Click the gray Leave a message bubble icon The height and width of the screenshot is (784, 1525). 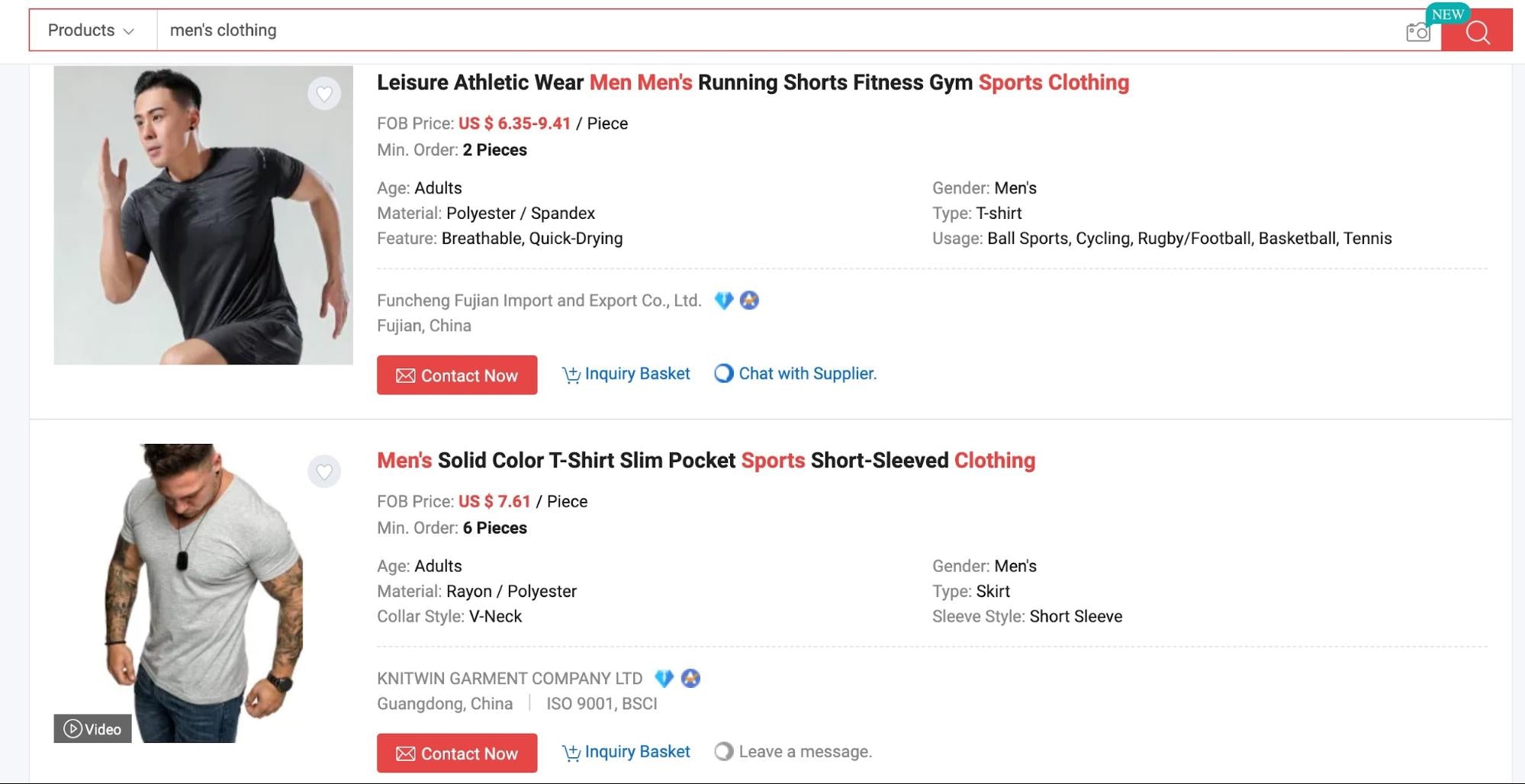[x=722, y=751]
